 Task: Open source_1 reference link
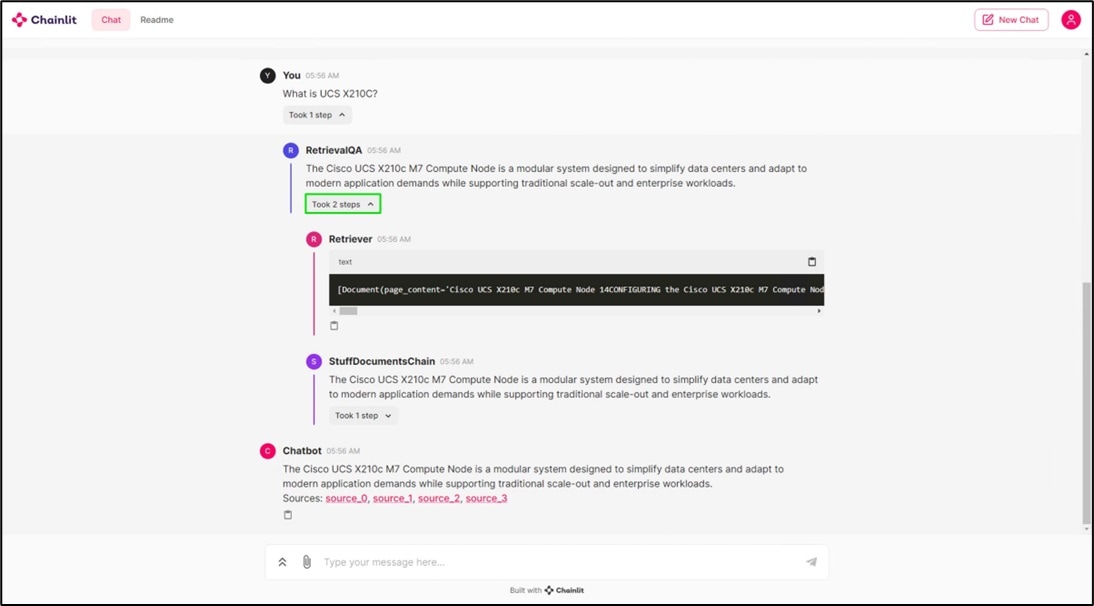[392, 499]
